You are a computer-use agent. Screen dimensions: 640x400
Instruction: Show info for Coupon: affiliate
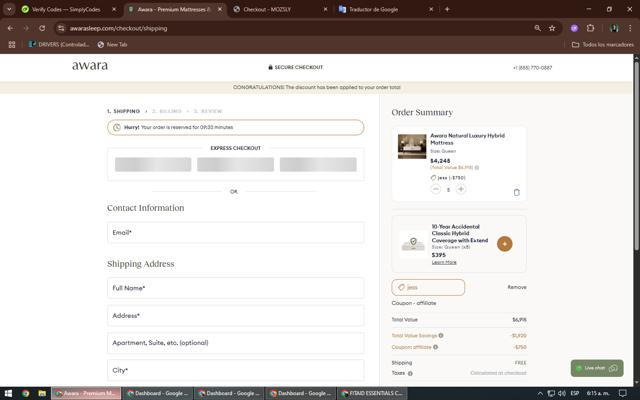[x=436, y=347]
